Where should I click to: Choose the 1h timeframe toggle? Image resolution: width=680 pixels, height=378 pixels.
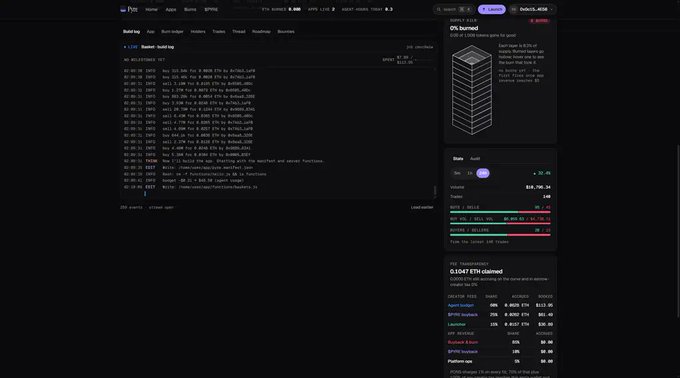click(x=470, y=173)
